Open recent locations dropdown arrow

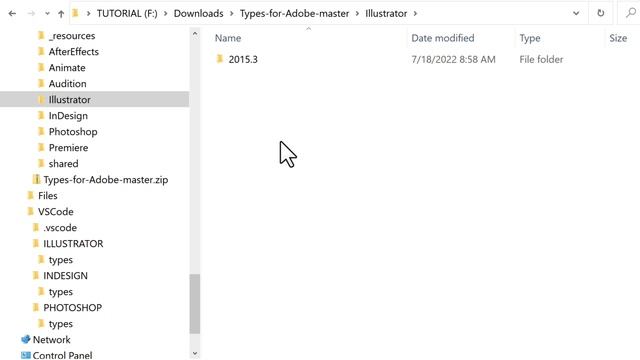pyautogui.click(x=47, y=13)
